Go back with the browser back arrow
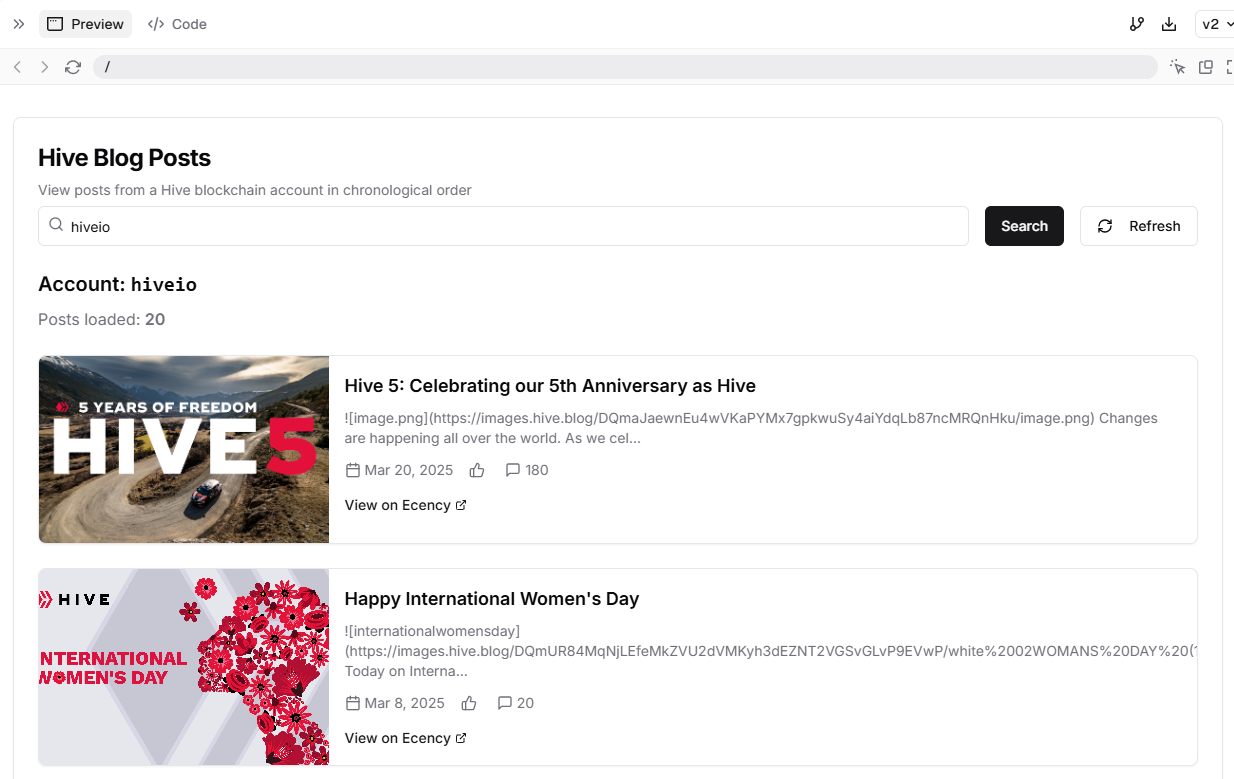 18,67
